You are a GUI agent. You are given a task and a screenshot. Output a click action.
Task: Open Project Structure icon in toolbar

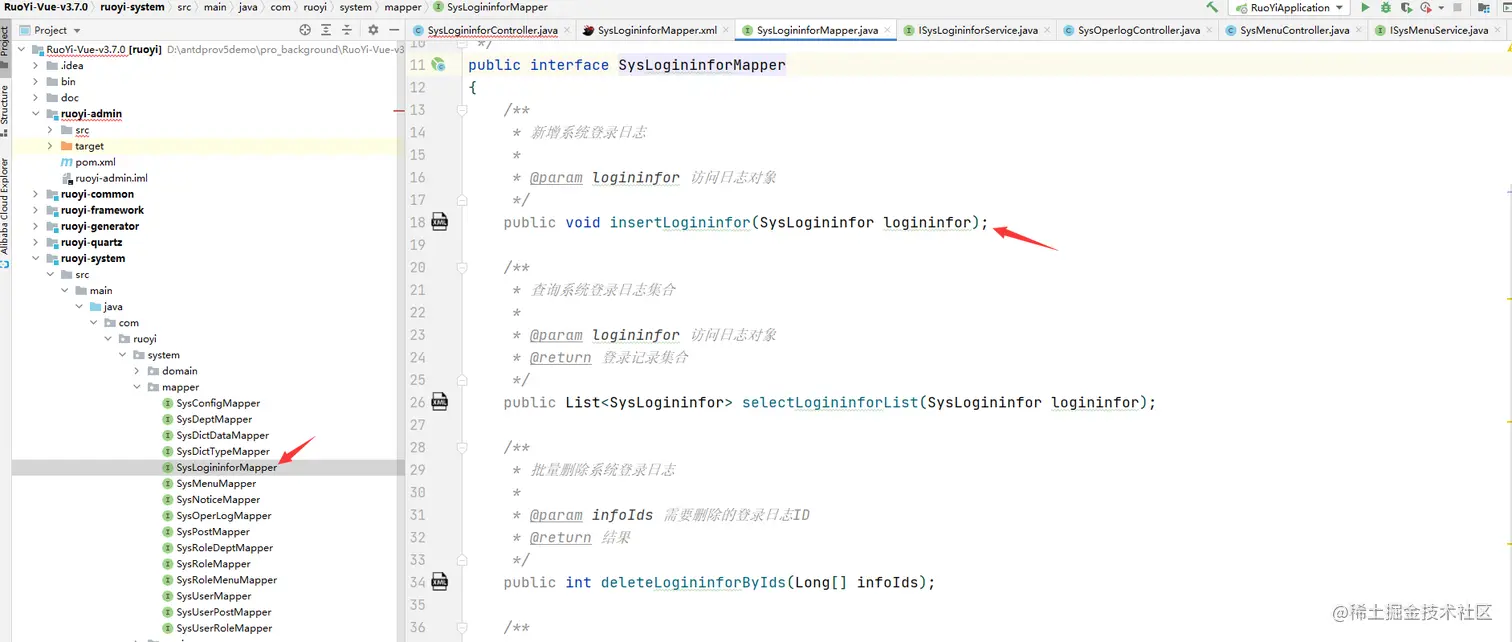(1483, 8)
